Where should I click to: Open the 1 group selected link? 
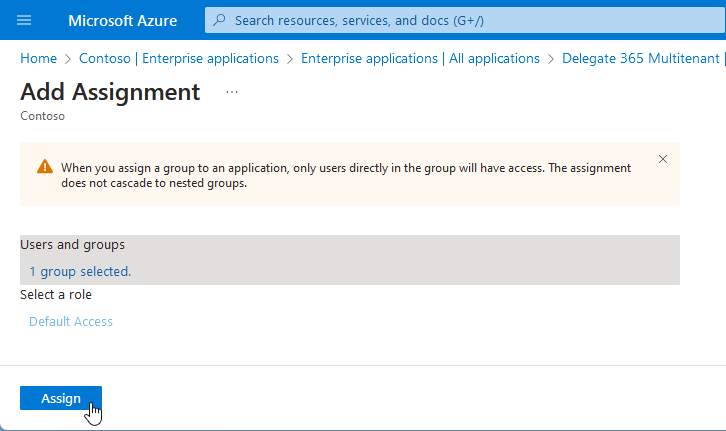[x=80, y=271]
